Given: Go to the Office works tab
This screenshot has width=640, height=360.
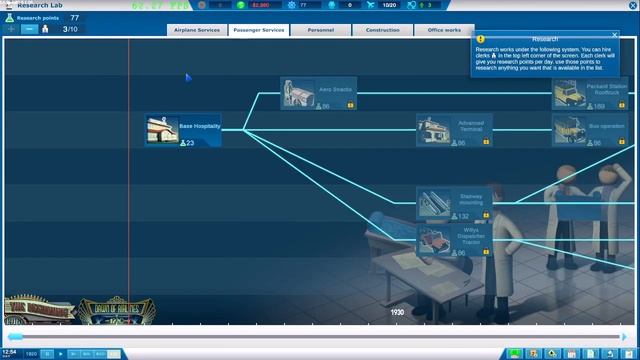Looking at the screenshot, I should (444, 30).
